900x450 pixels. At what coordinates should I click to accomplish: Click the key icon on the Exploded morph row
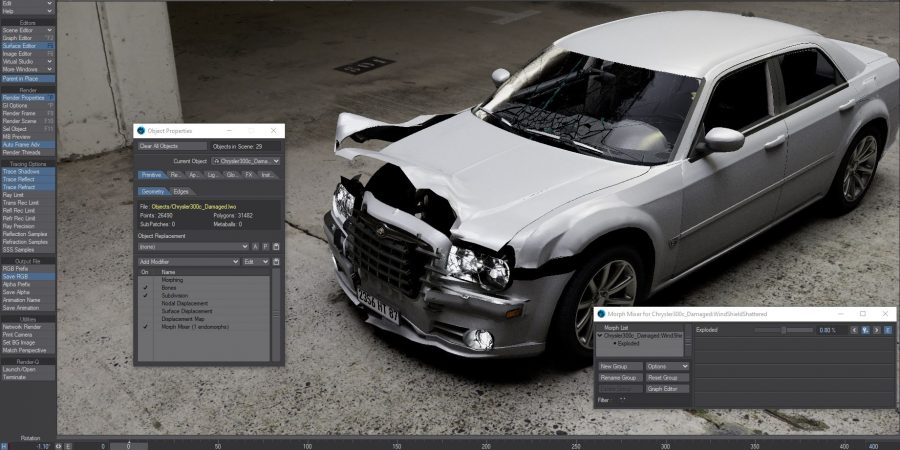pyautogui.click(x=866, y=330)
